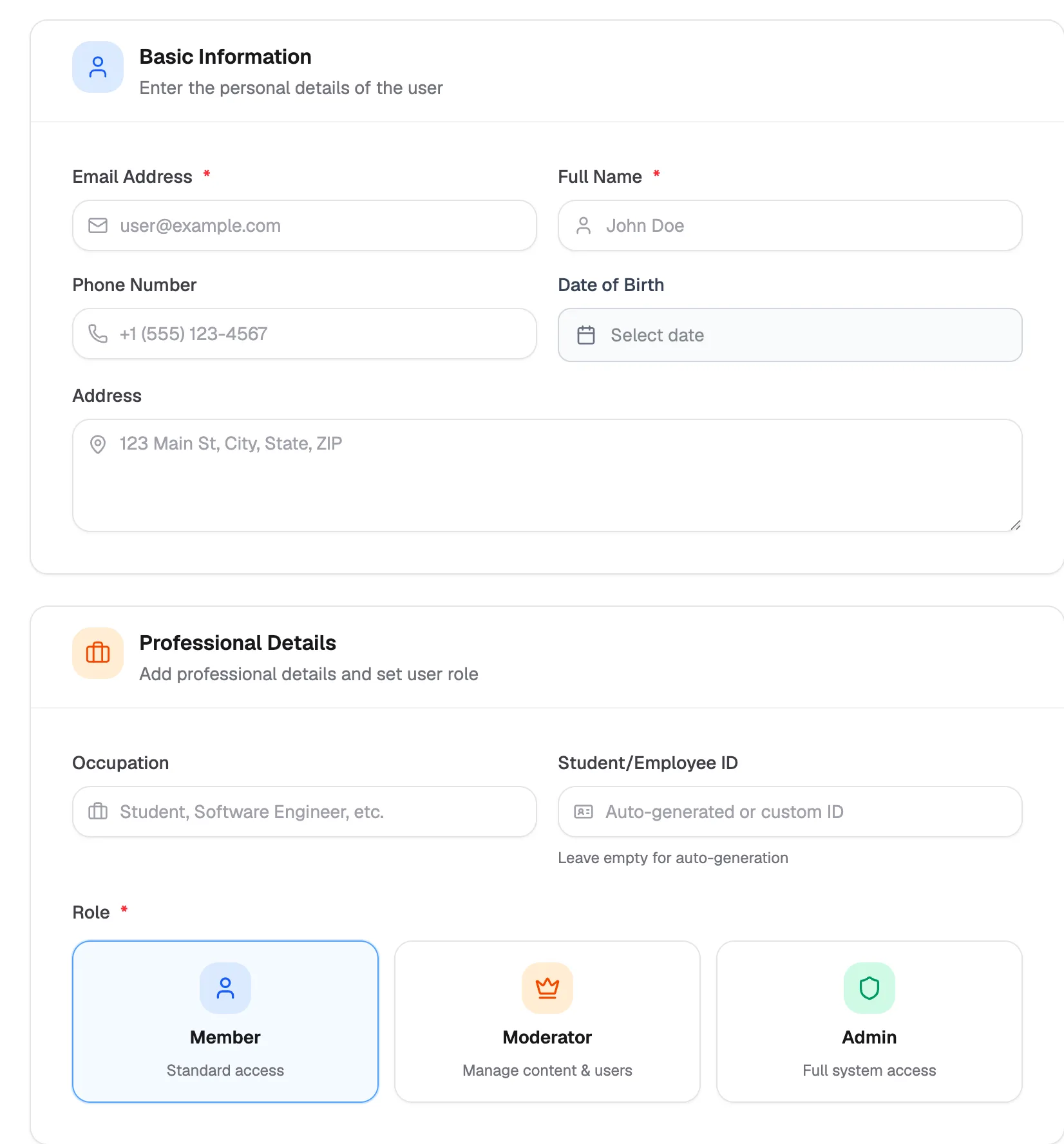Click the Address textarea resize handle
Viewport: 1064px width, 1144px height.
[1016, 525]
